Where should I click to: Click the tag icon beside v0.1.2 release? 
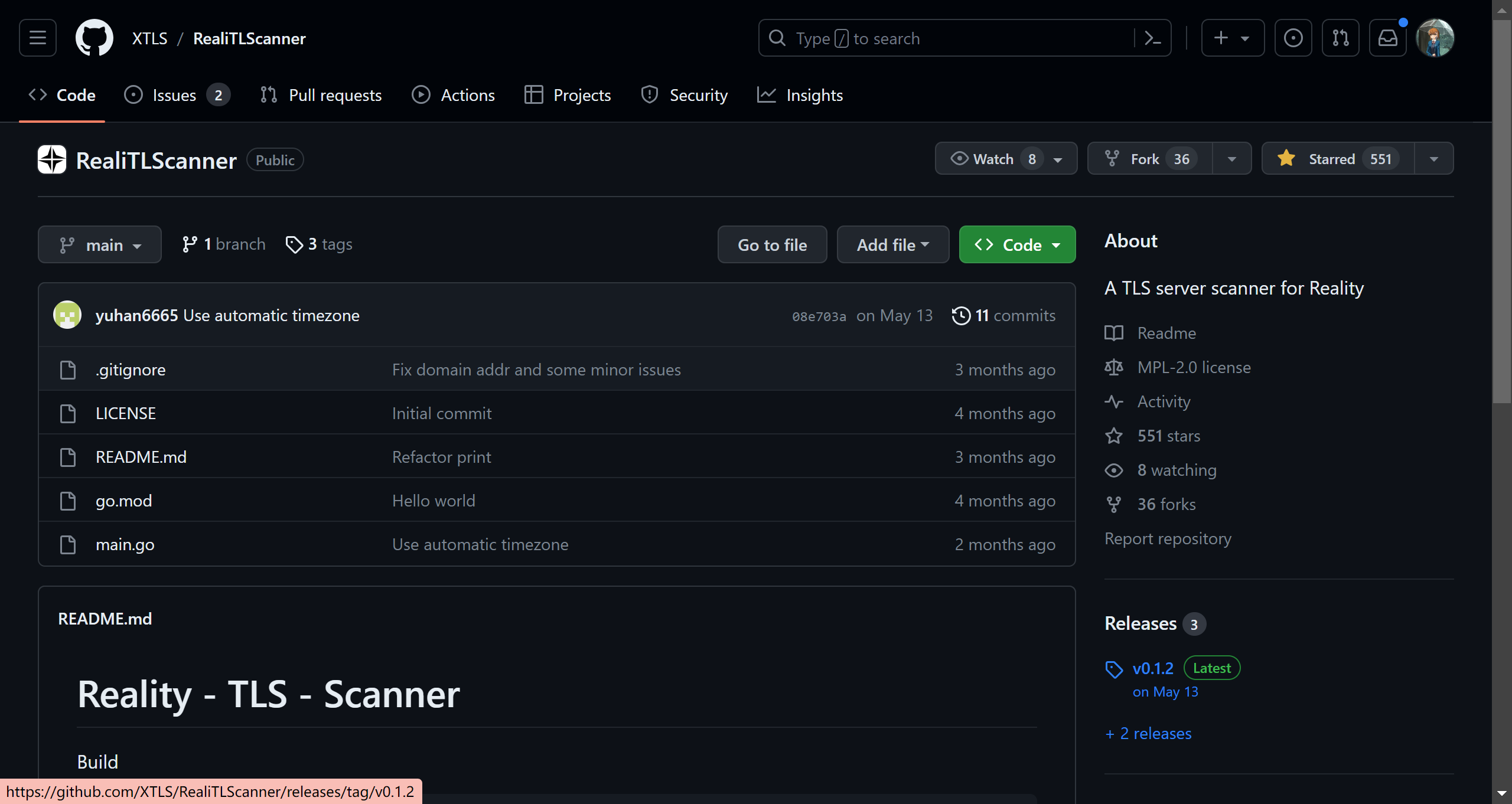tap(1114, 669)
